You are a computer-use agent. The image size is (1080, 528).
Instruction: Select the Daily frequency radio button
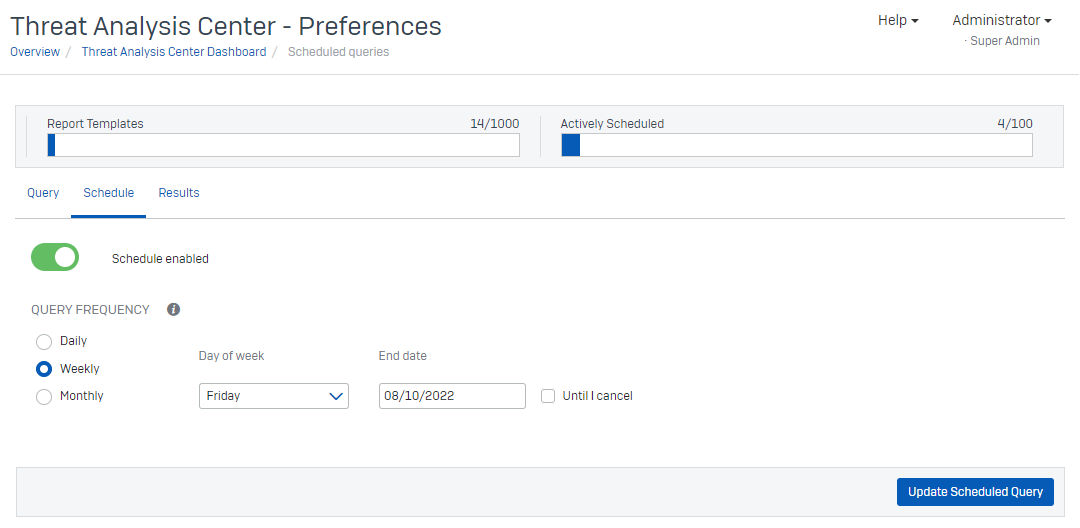coord(44,342)
